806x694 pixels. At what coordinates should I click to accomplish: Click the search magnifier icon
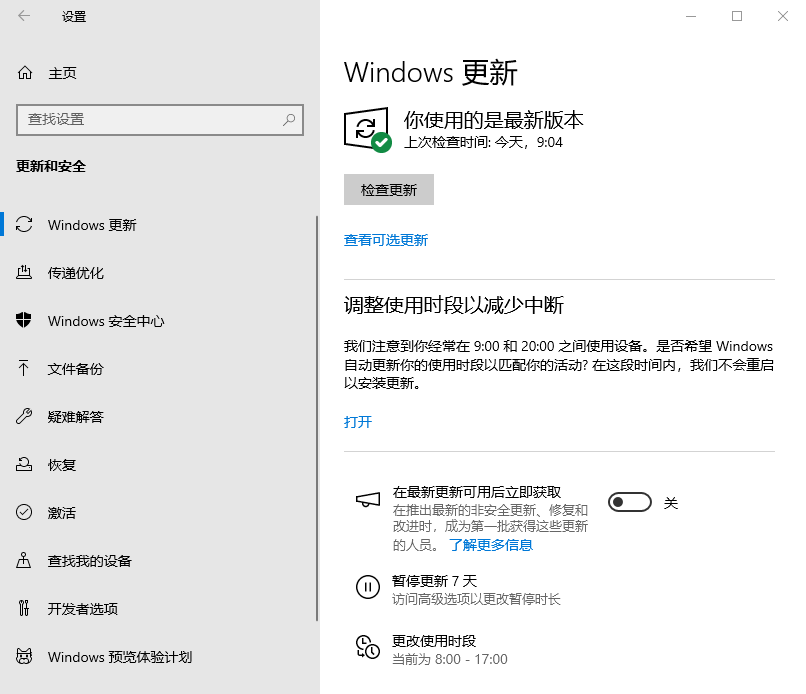[x=289, y=120]
